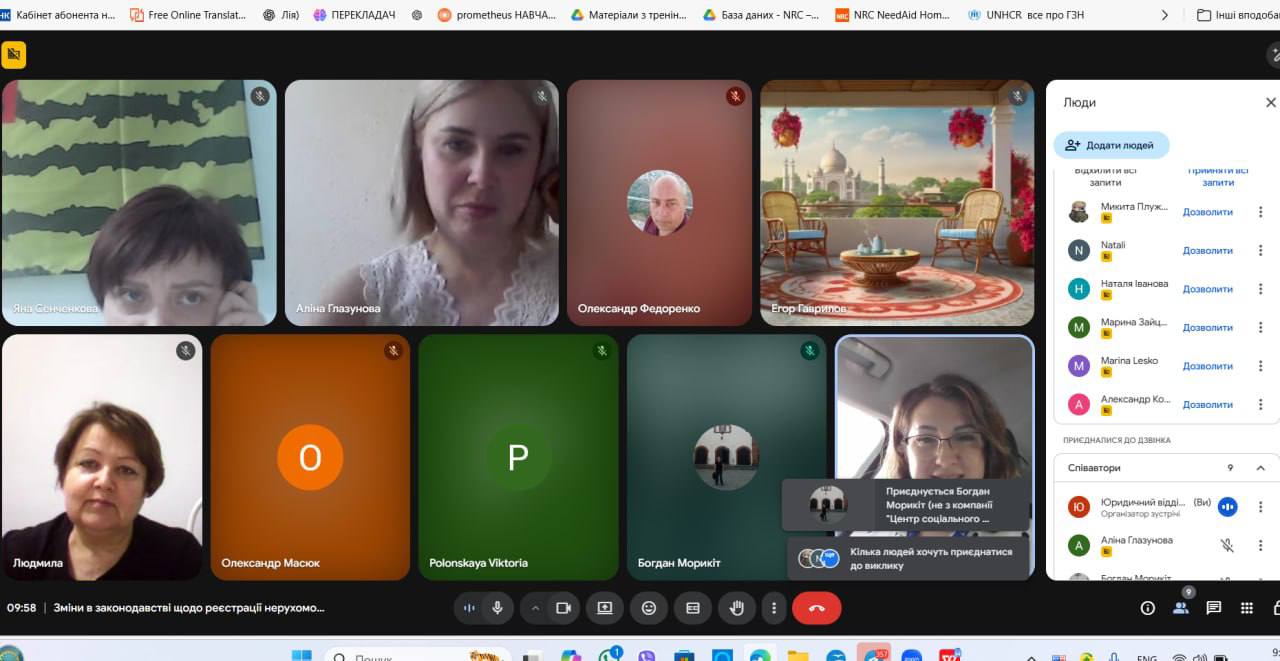
Task: Click the red leave call button
Action: (x=816, y=608)
